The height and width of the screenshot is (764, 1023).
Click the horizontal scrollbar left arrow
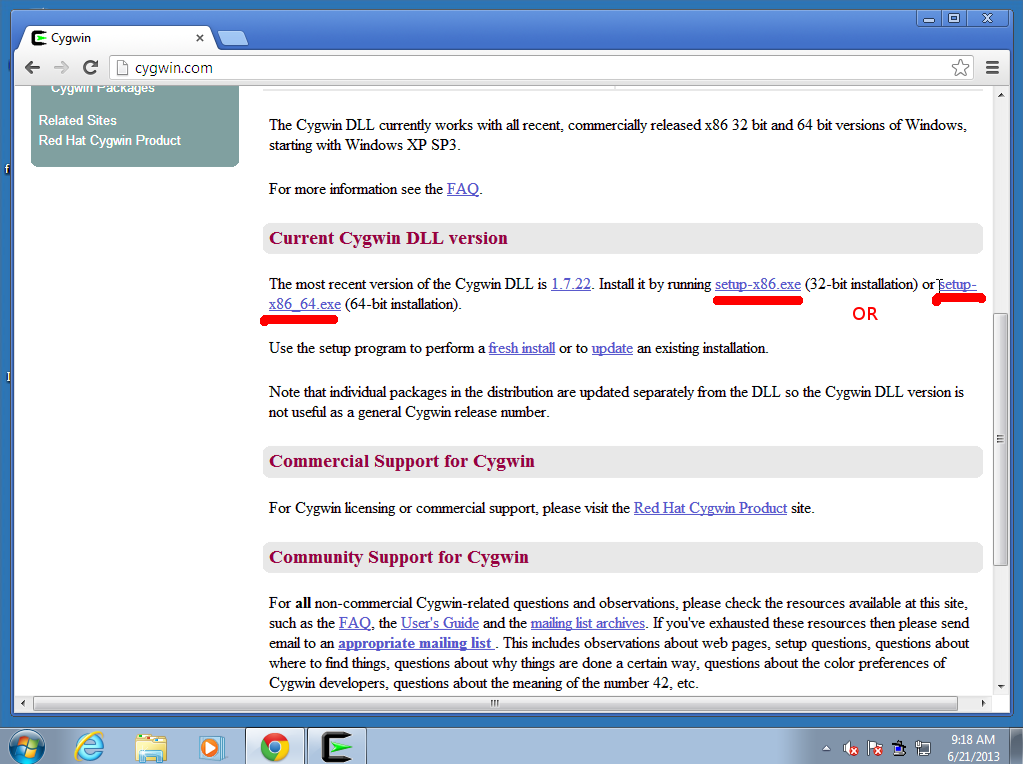[x=23, y=703]
